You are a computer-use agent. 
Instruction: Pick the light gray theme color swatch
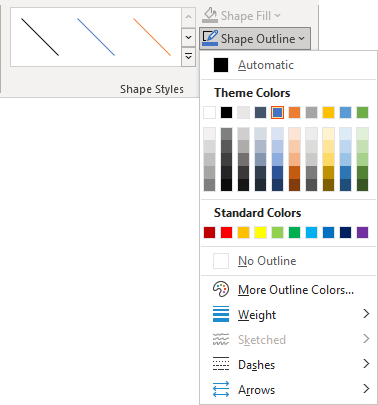coord(243,113)
